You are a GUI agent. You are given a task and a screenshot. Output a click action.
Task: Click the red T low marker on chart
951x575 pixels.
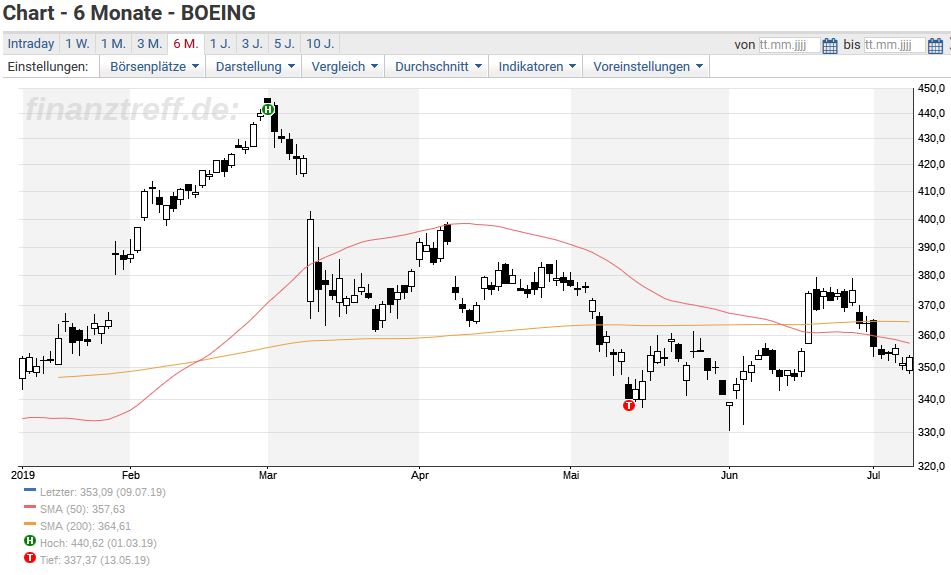(x=629, y=405)
